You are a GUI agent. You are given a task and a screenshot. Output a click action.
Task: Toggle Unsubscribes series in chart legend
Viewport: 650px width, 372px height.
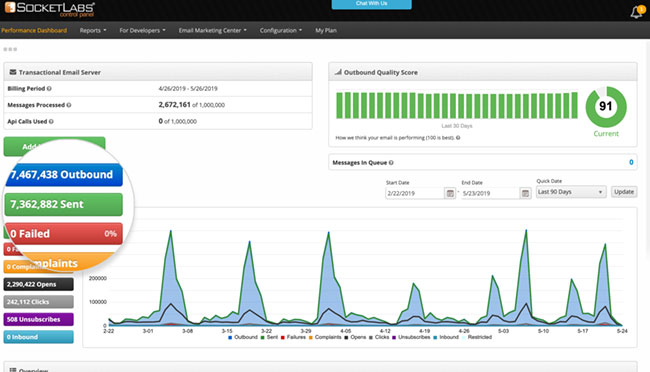coord(411,337)
